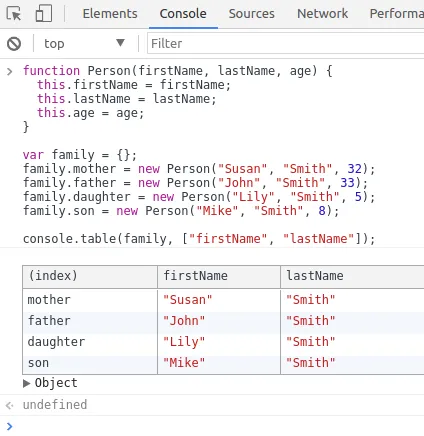Clear console with the ban icon
424x436 pixels.
click(x=14, y=44)
